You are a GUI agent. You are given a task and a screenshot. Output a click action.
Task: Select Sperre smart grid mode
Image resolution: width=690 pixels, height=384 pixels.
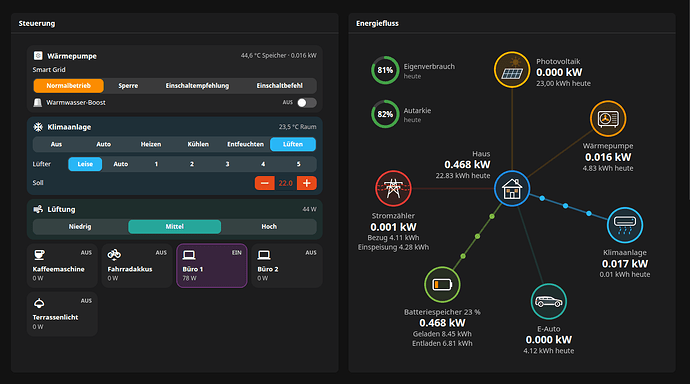point(128,86)
